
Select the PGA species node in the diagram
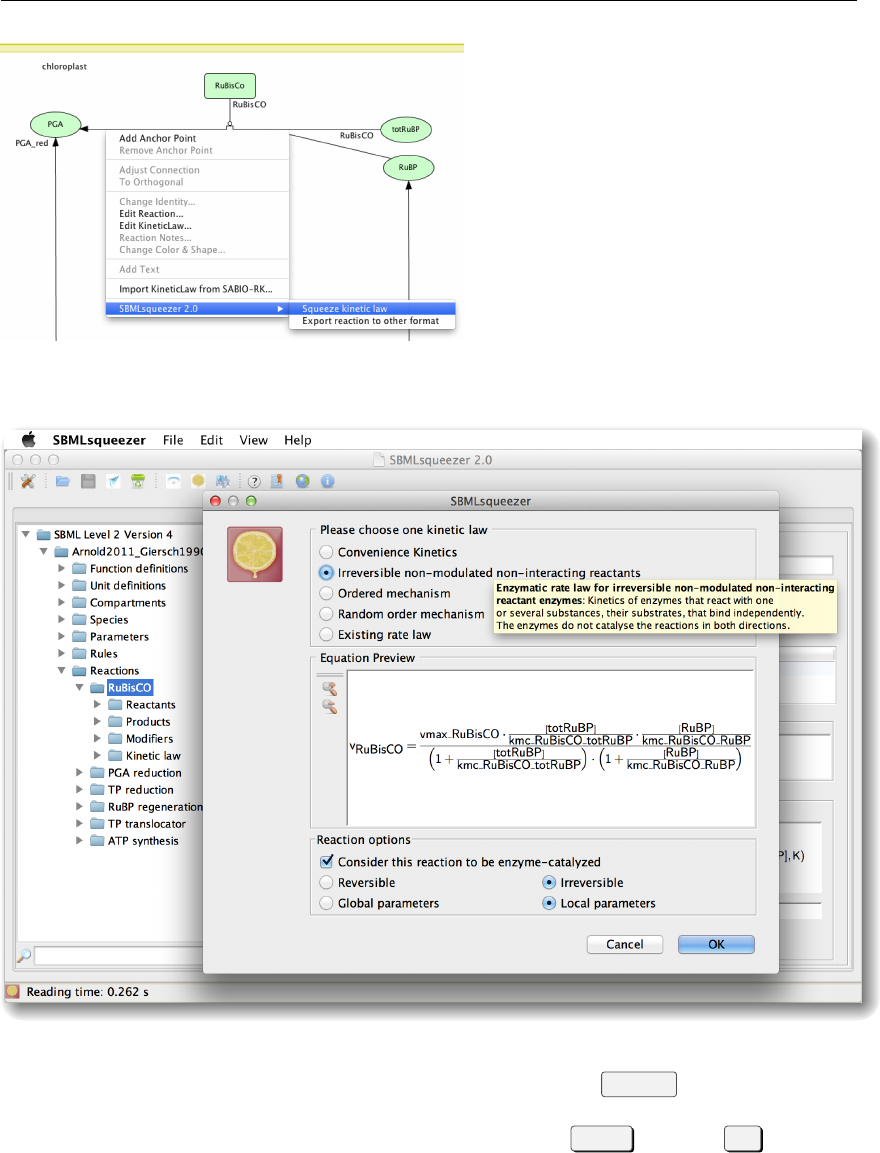coord(55,124)
